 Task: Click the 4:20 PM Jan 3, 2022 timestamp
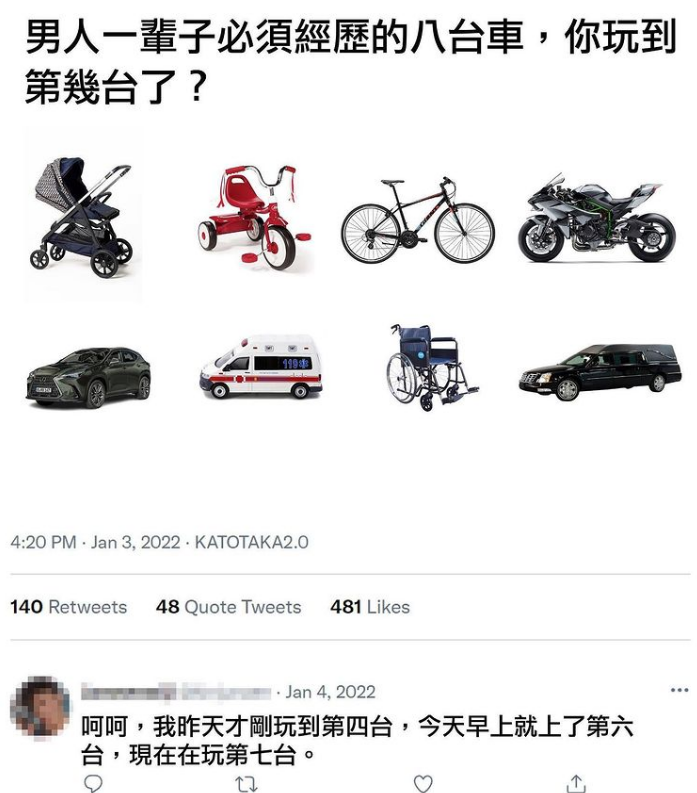[95, 542]
